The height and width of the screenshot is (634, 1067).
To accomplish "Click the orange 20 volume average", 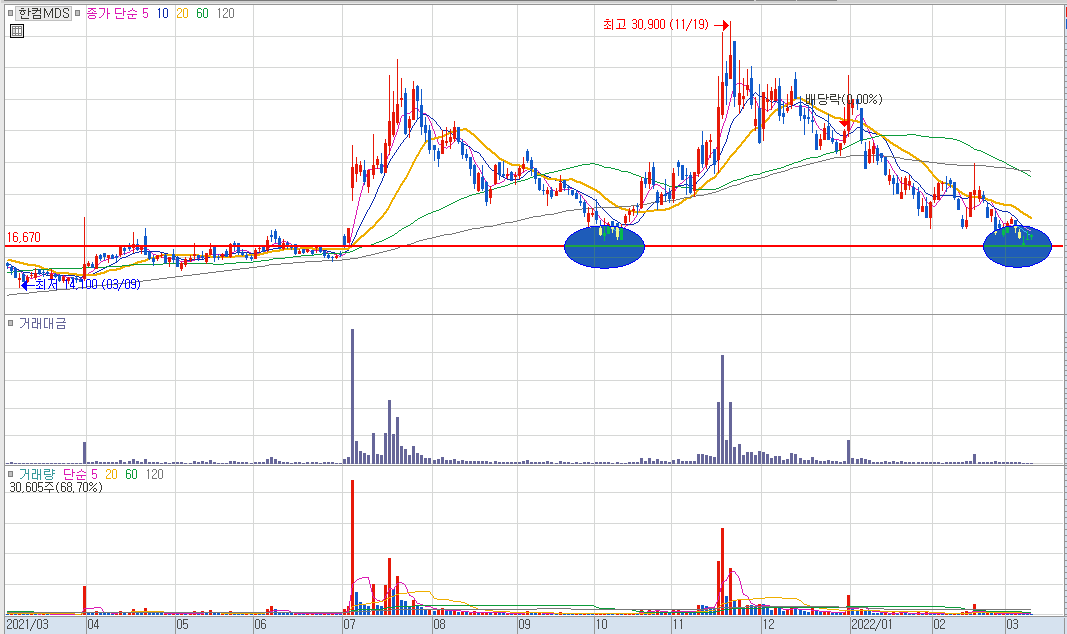I will click(x=111, y=474).
